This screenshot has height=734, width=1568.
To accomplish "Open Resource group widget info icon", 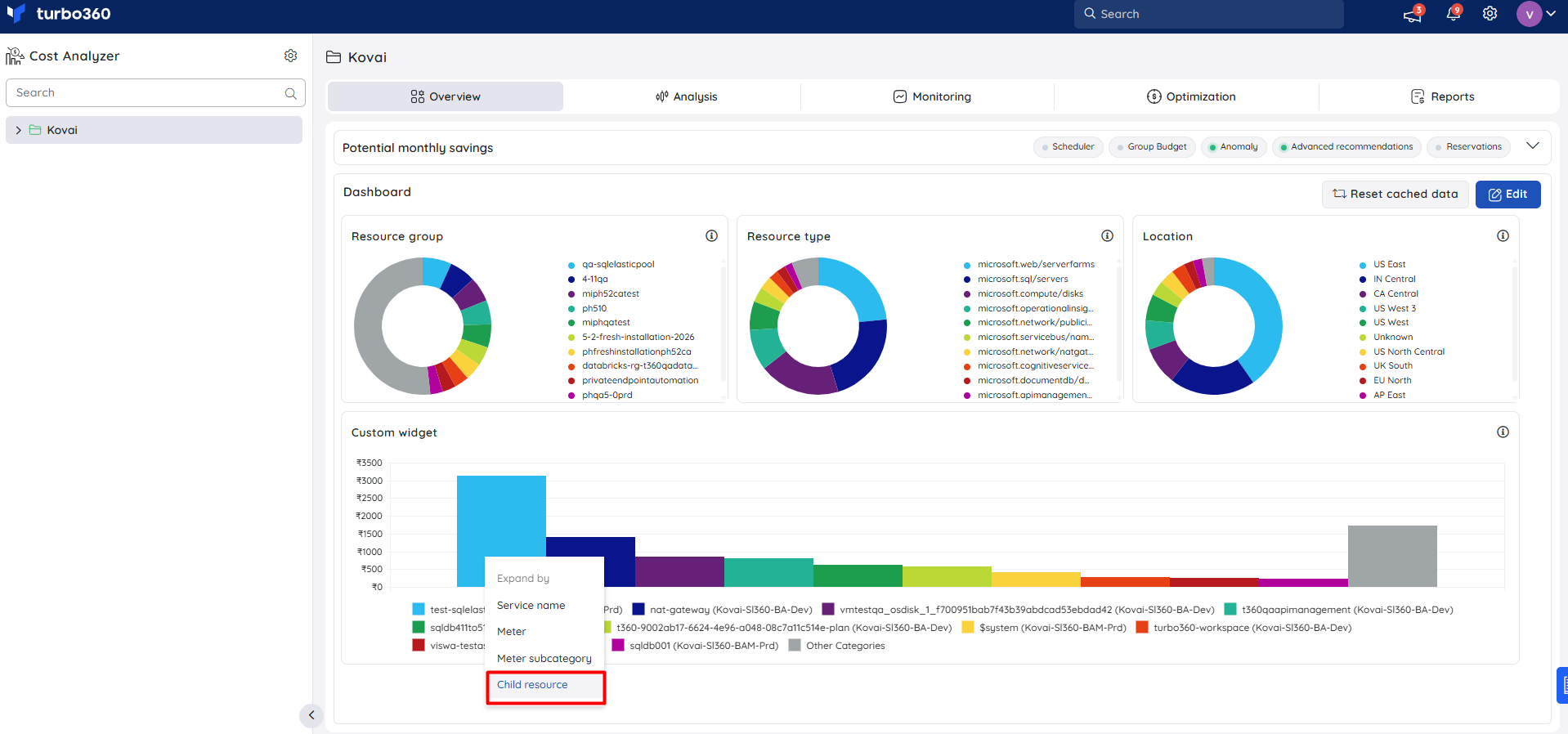I will click(711, 235).
